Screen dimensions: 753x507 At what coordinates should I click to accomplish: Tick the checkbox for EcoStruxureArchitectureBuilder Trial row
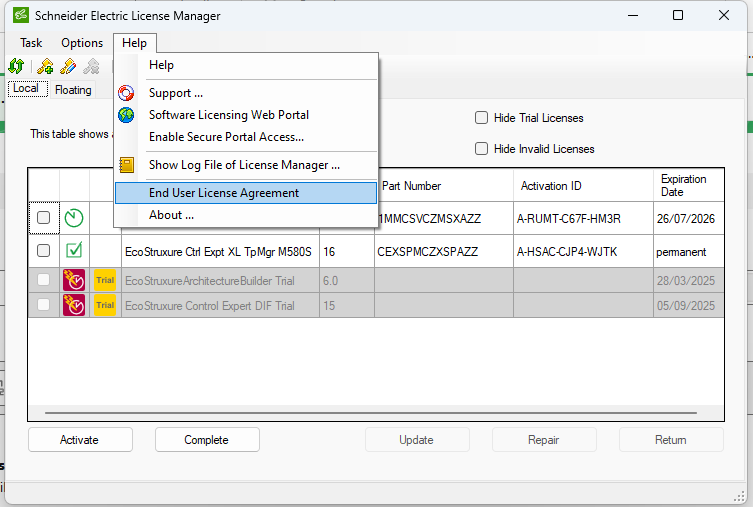(44, 279)
